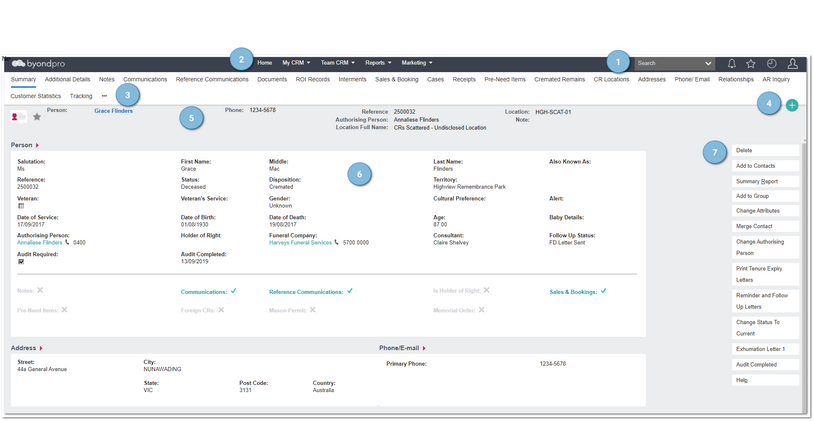Click the Exhumation Letter 1 button
Image resolution: width=814 pixels, height=421 pixels.
coord(765,349)
